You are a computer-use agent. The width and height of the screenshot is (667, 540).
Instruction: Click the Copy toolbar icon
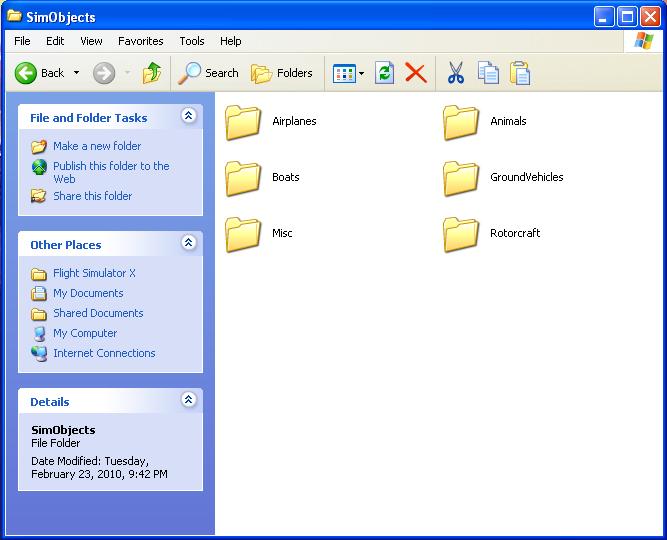tap(488, 73)
